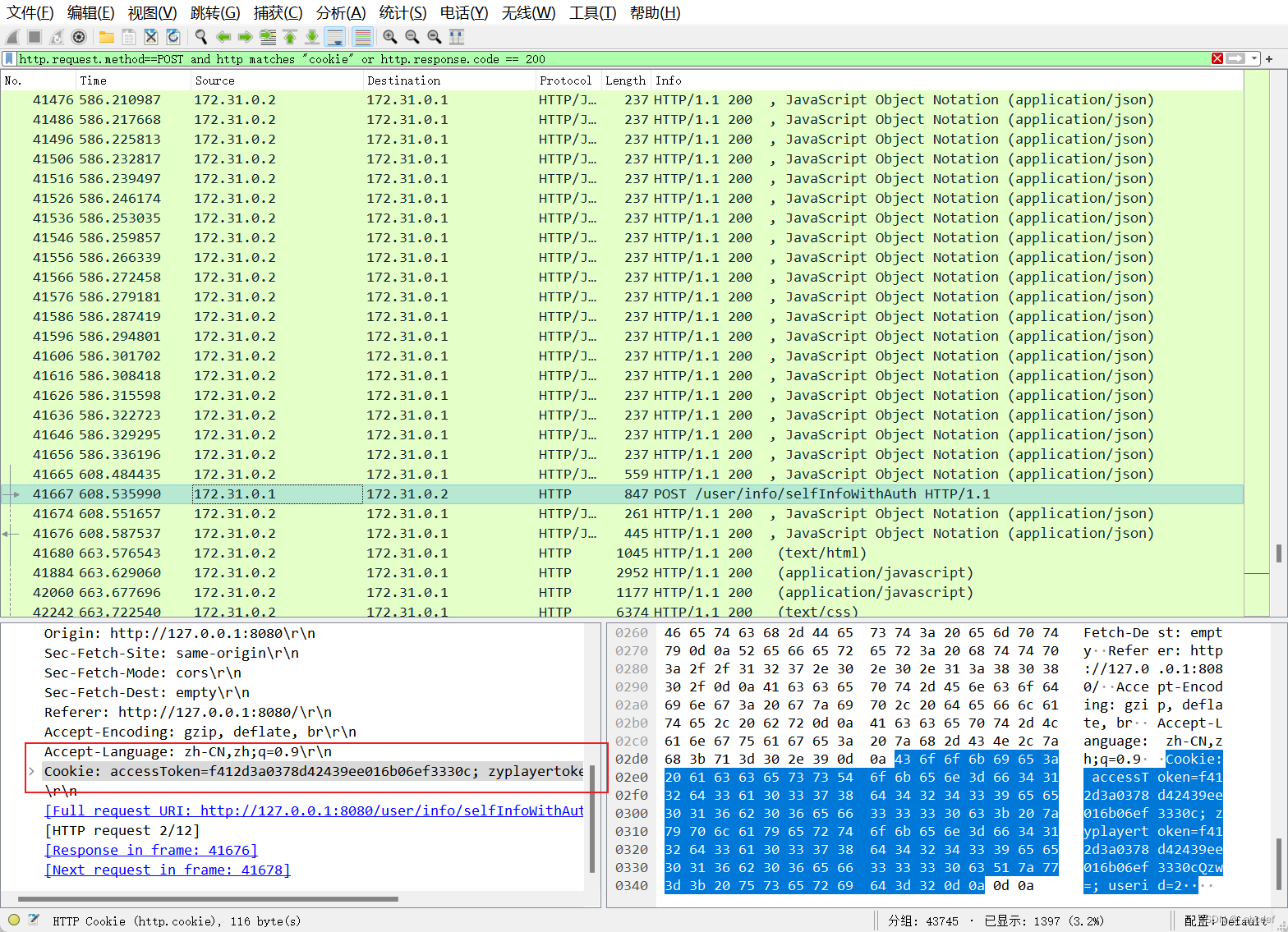This screenshot has width=1288, height=932.
Task: Sort by the Source column header
Action: [276, 80]
